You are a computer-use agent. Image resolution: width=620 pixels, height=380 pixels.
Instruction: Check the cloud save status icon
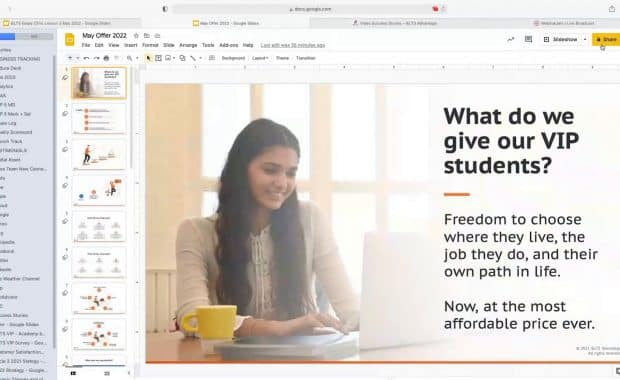point(157,36)
